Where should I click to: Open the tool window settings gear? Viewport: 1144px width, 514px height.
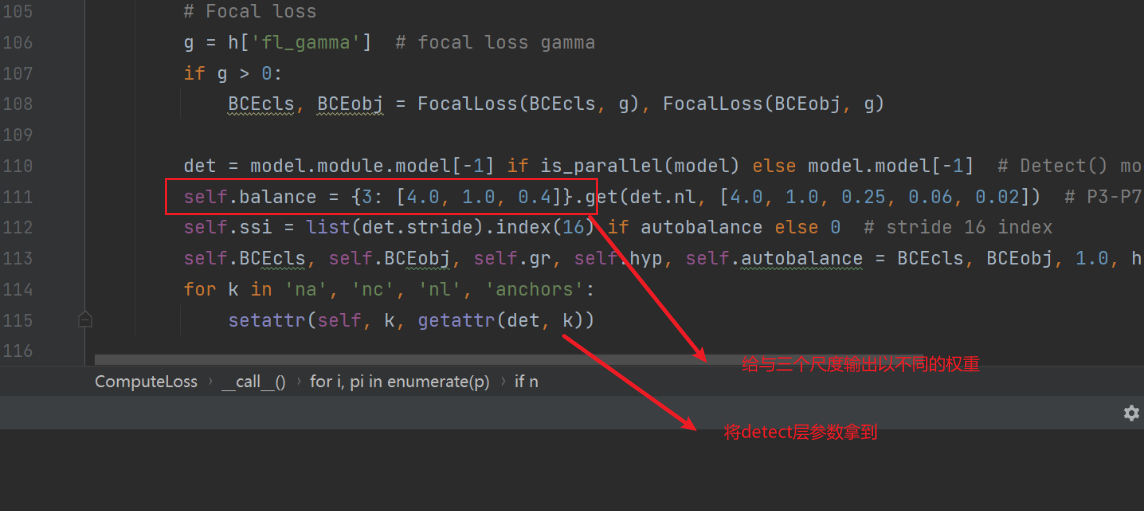point(1131,413)
